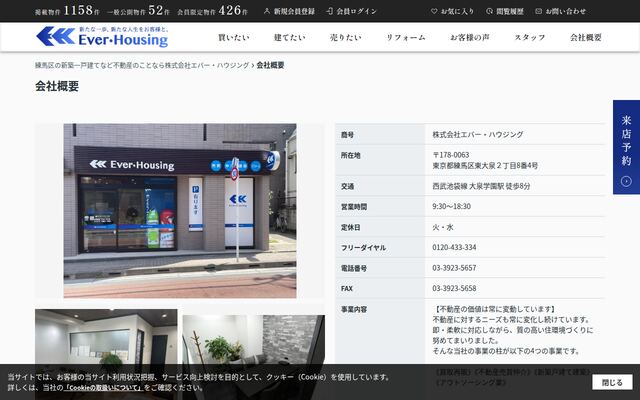Click the office interior photo with whiteboard

[x=106, y=354]
